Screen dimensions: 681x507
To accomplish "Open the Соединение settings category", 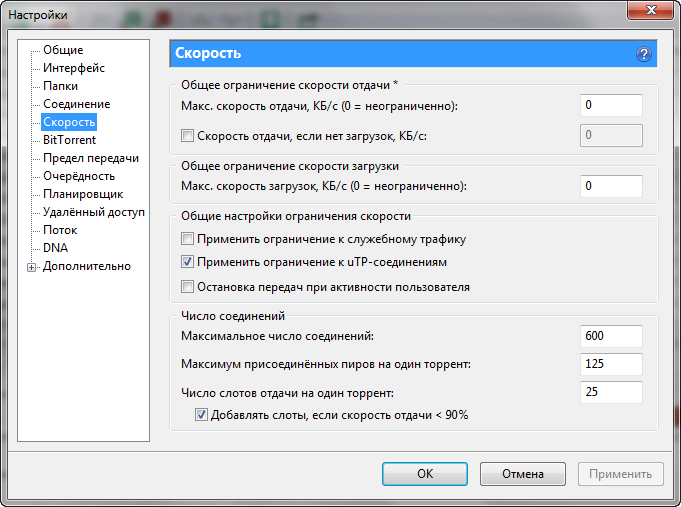I will pos(76,104).
